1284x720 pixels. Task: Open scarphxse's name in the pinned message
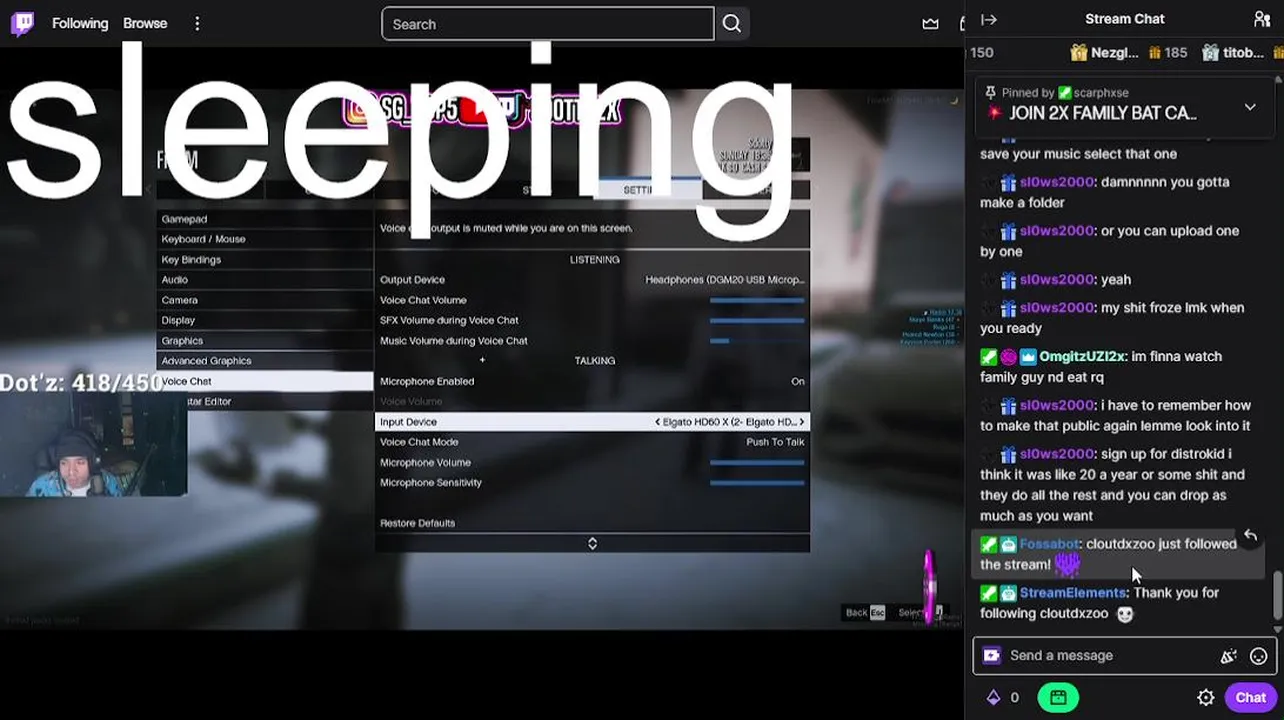point(1100,92)
